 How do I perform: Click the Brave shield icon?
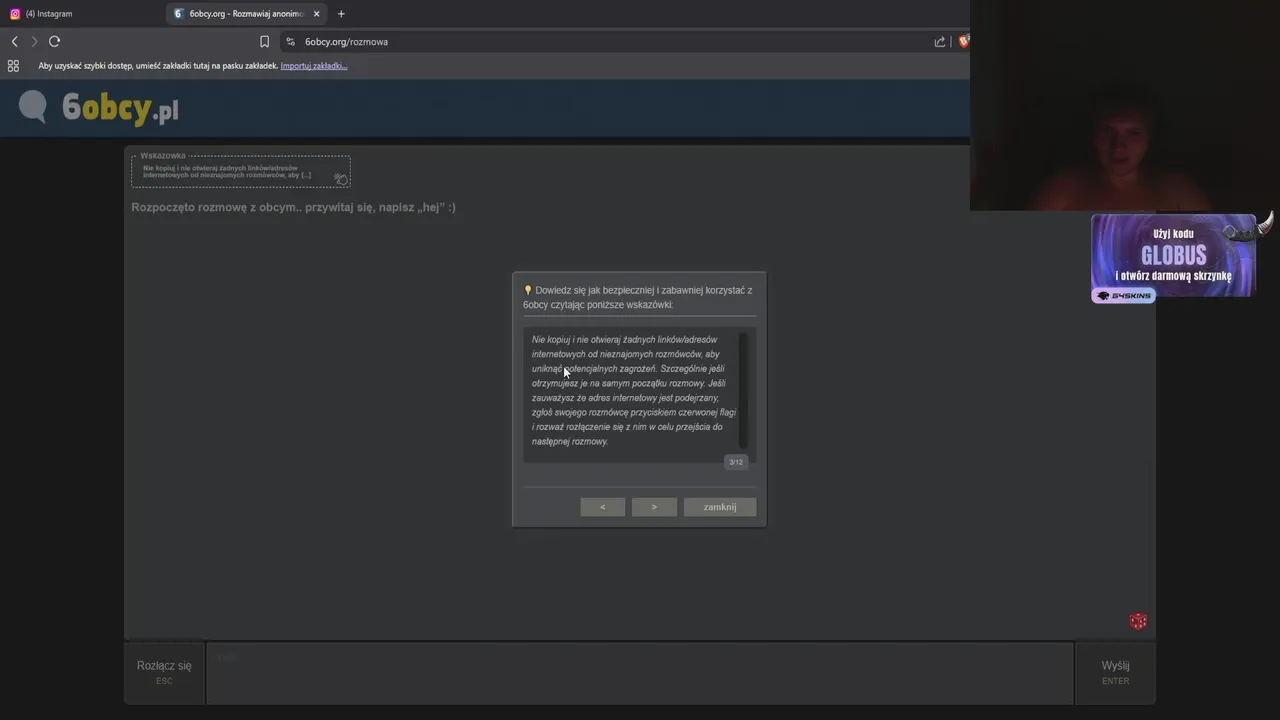coord(964,41)
